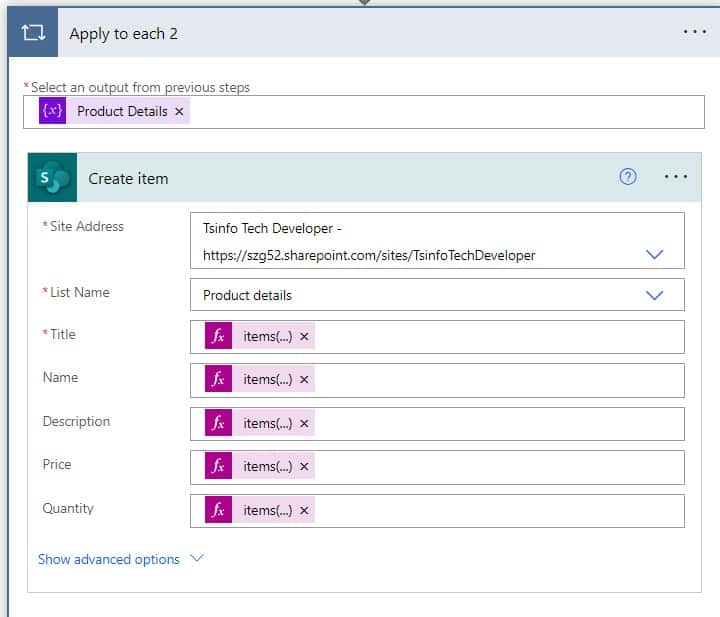Click the Product Details variable icon
The height and width of the screenshot is (617, 720).
pyautogui.click(x=52, y=111)
